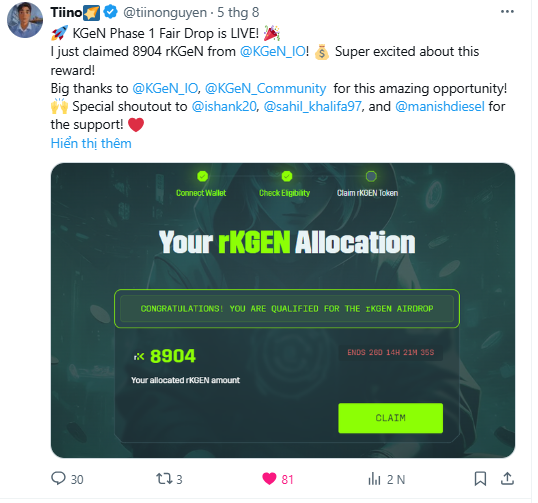This screenshot has height=503, width=538.
Task: Follow the @manishdiesel mention link
Action: pyautogui.click(x=440, y=107)
